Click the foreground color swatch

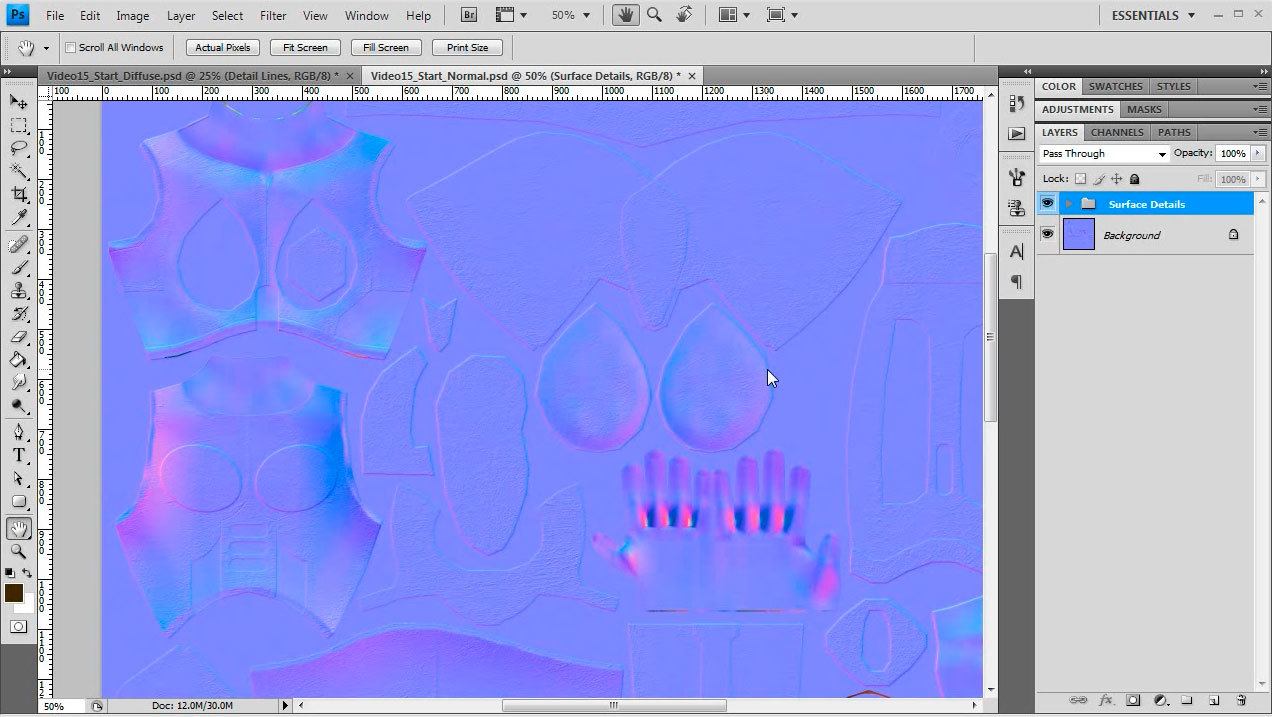(14, 593)
